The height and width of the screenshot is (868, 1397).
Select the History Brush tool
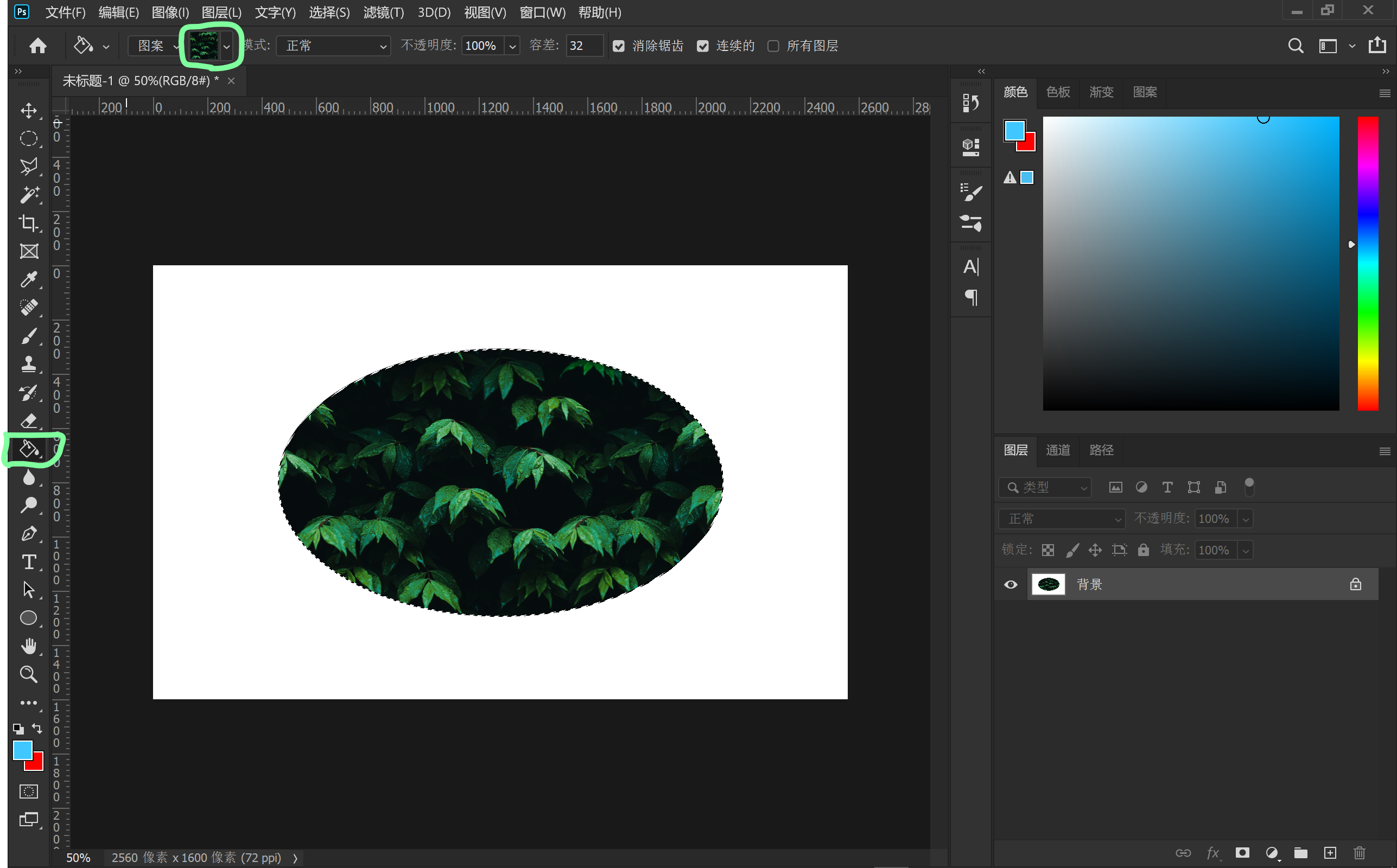pos(29,393)
